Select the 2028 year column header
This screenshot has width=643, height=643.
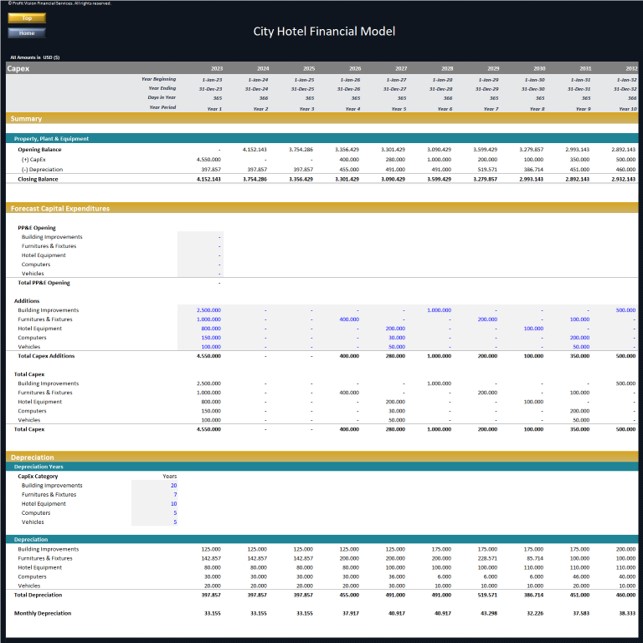tap(447, 68)
